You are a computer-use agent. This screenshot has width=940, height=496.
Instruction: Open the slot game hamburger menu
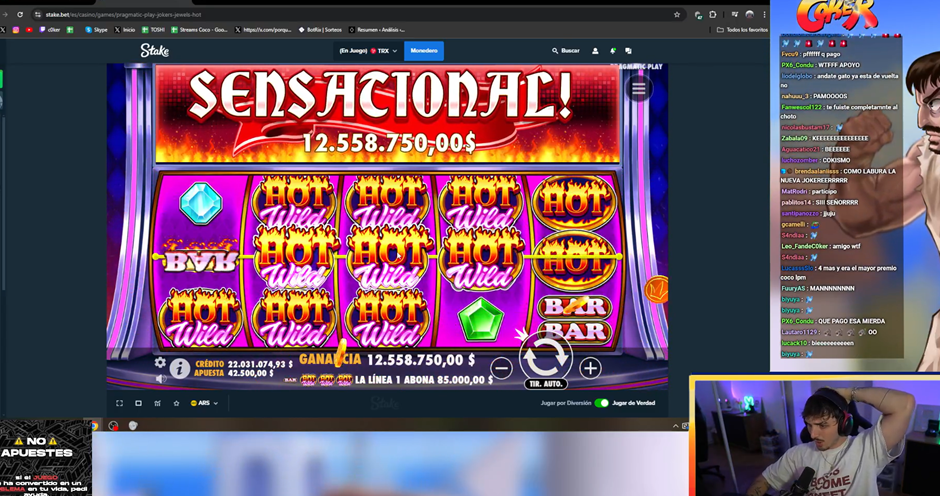pyautogui.click(x=639, y=89)
